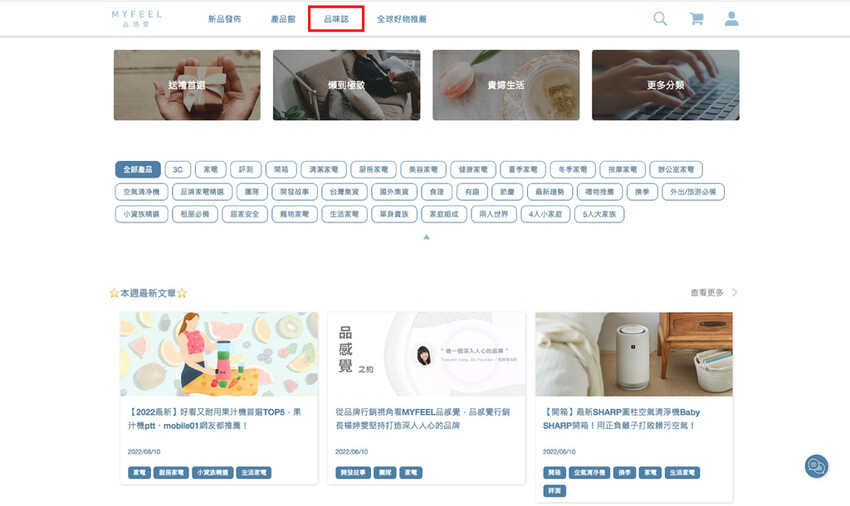Filter by 團隊 tag in filter row
The height and width of the screenshot is (506, 850).
coord(252,191)
